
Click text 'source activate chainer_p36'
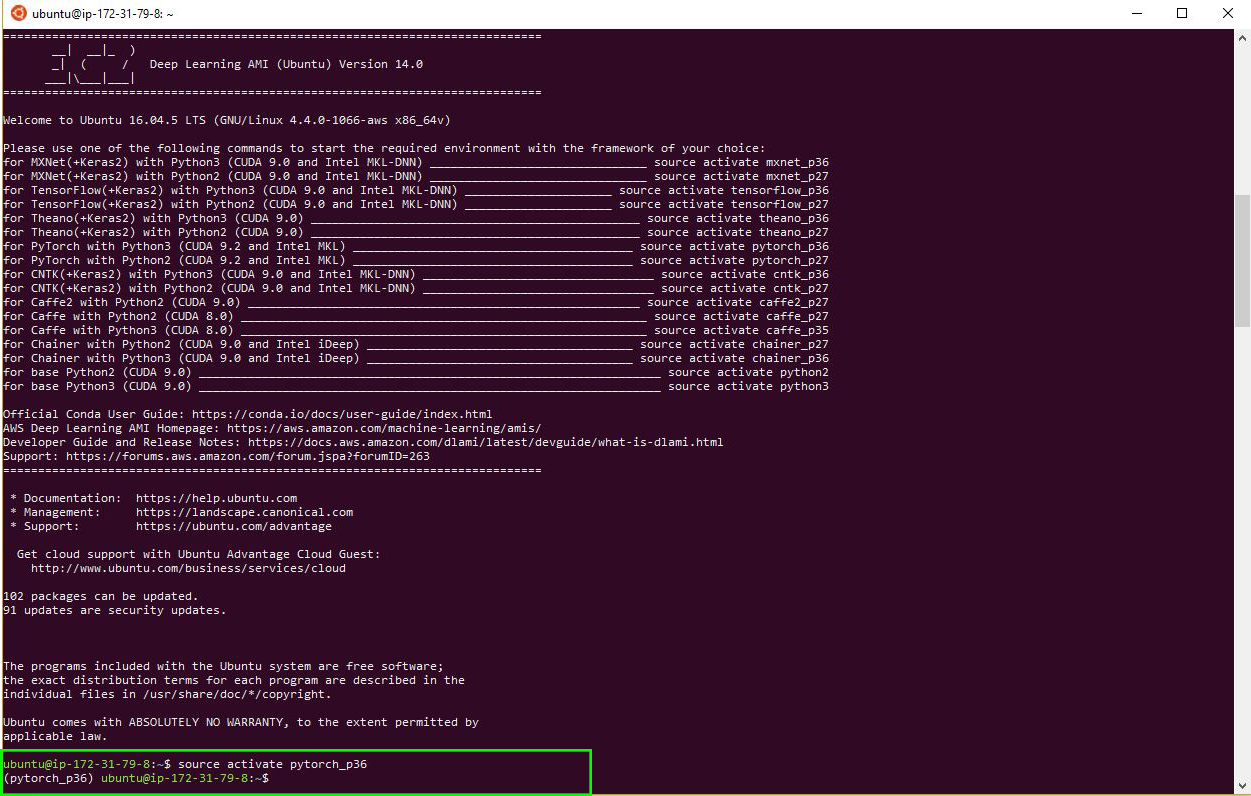coord(734,358)
